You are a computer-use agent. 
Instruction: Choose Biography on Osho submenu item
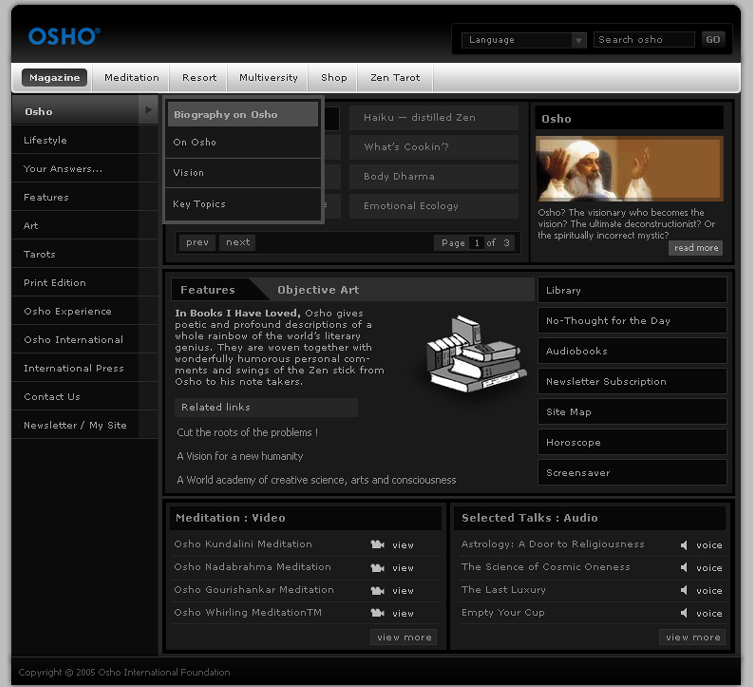243,114
